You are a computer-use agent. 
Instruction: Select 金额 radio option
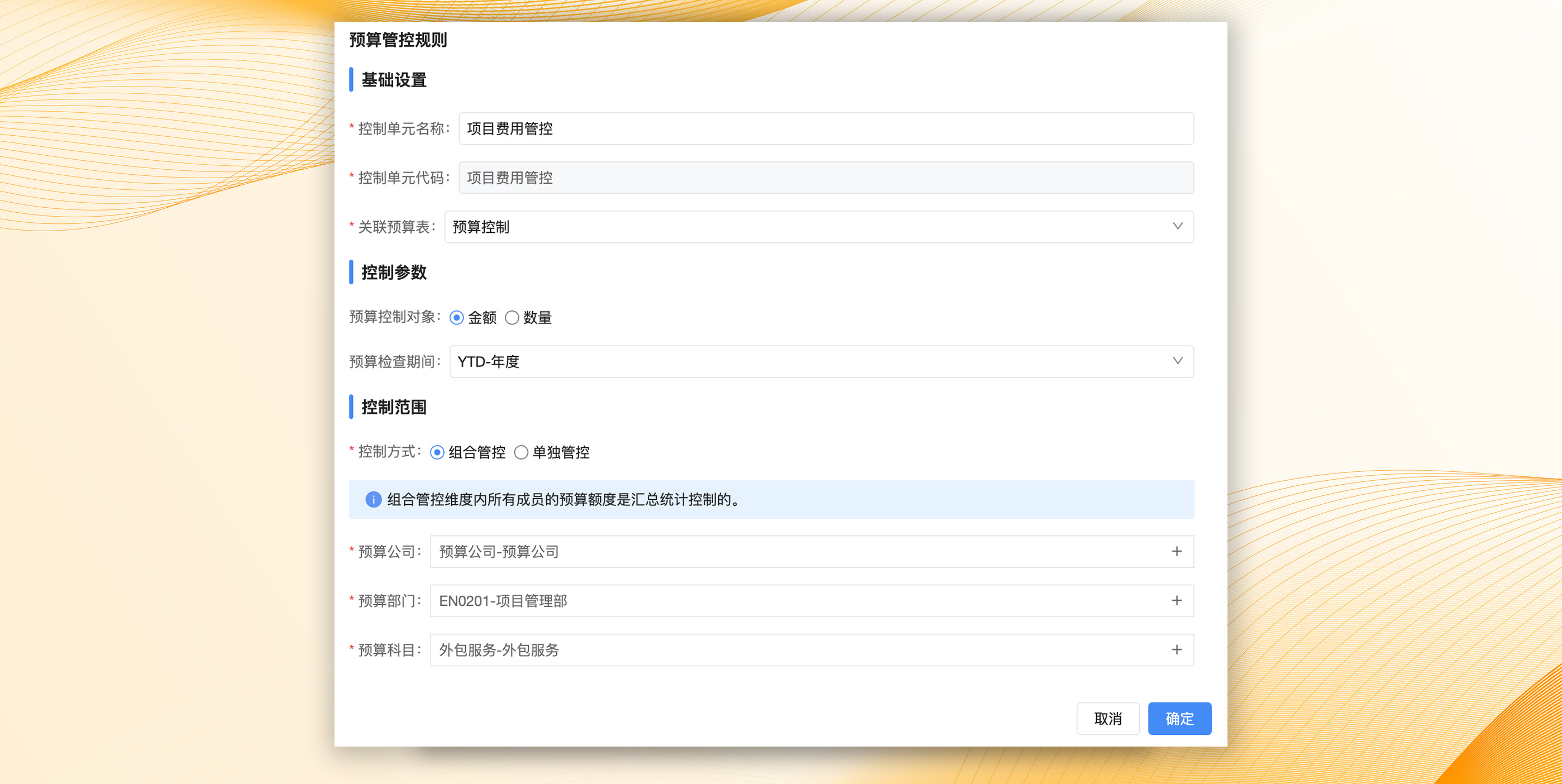(x=457, y=317)
